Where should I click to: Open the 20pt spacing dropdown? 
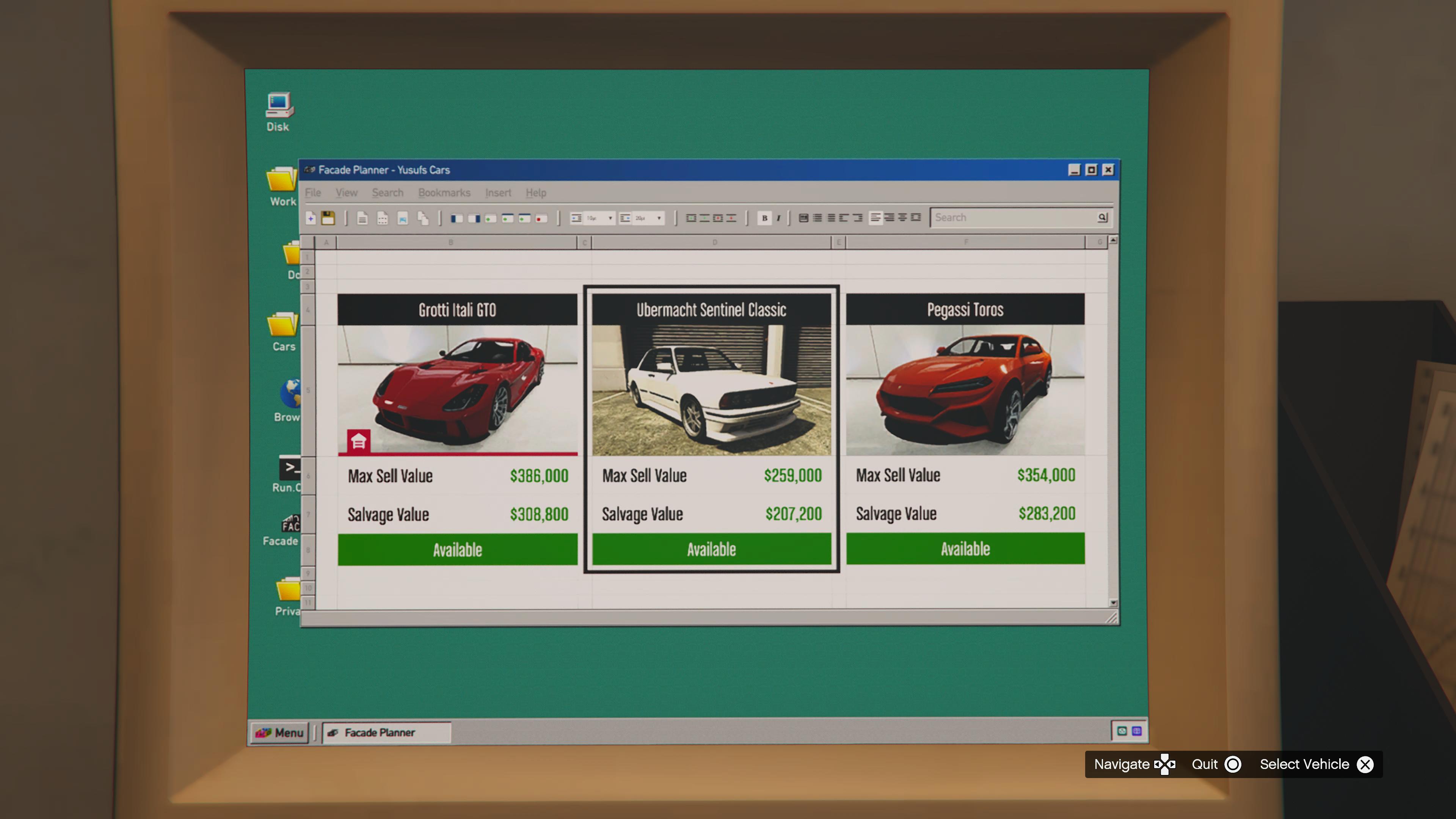coord(659,218)
